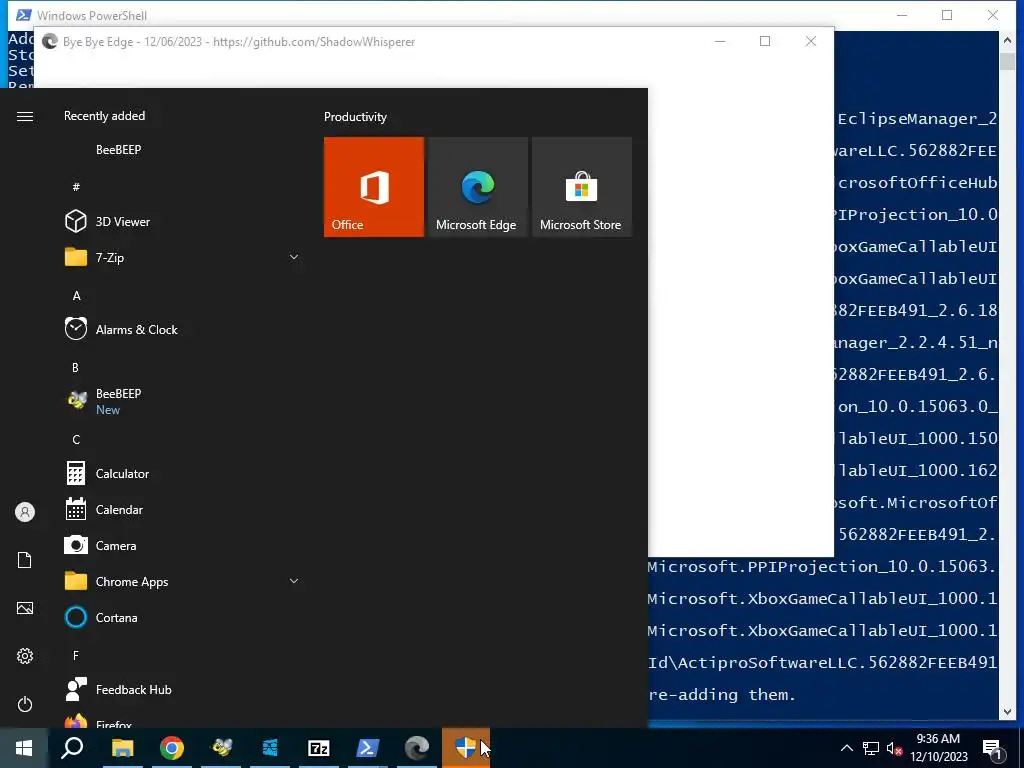This screenshot has width=1024, height=768.
Task: Click PowerShell scrollbar up arrow
Action: (x=1007, y=40)
